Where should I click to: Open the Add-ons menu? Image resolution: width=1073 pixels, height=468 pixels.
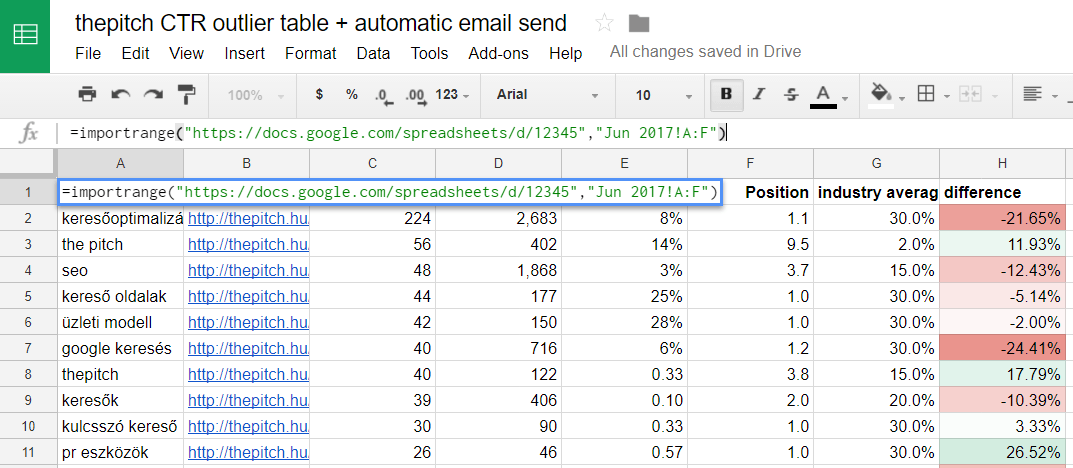pos(500,53)
